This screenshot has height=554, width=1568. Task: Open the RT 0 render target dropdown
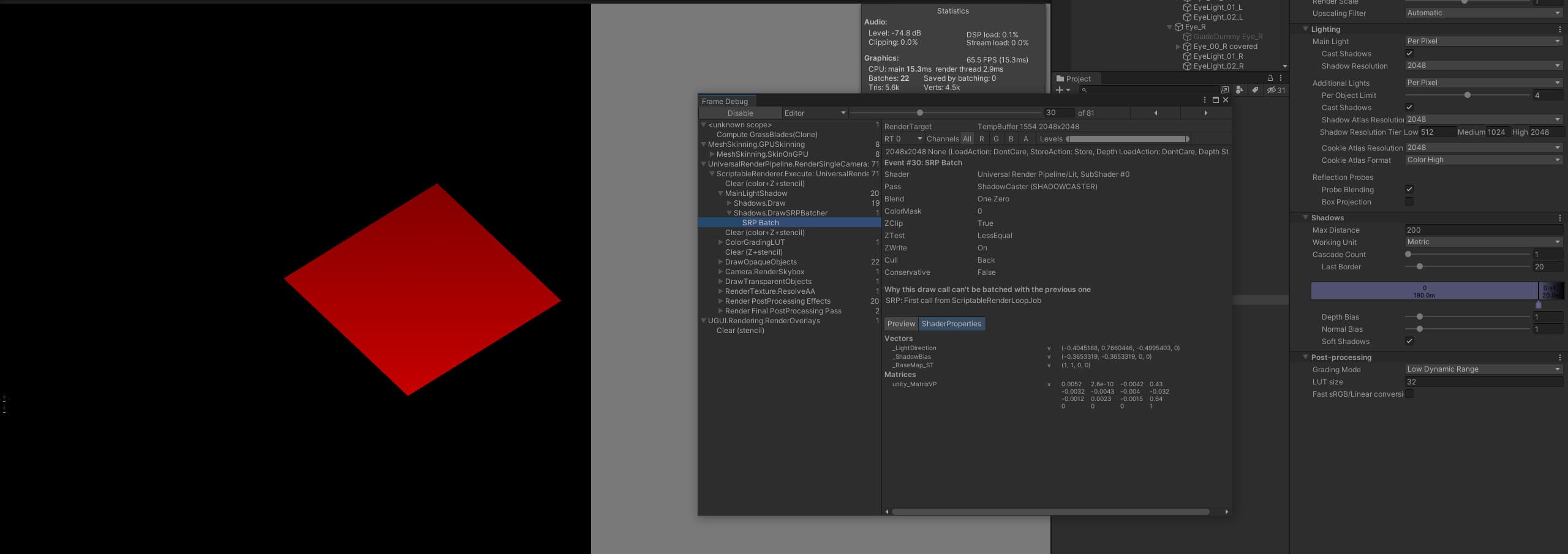pos(903,139)
